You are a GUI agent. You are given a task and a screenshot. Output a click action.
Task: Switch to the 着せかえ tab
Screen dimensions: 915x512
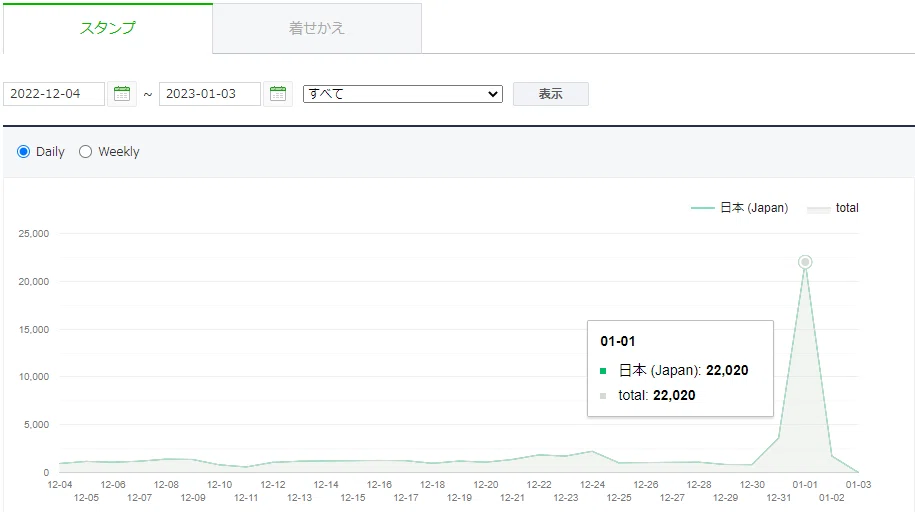click(317, 28)
